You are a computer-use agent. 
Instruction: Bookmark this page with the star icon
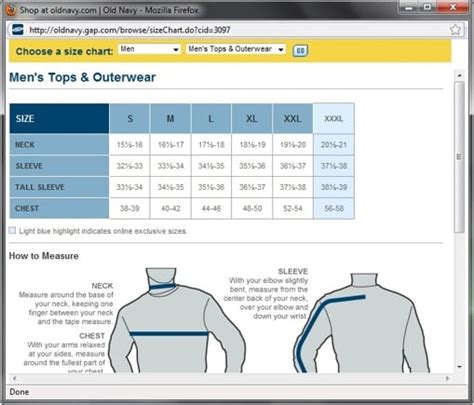coord(455,30)
